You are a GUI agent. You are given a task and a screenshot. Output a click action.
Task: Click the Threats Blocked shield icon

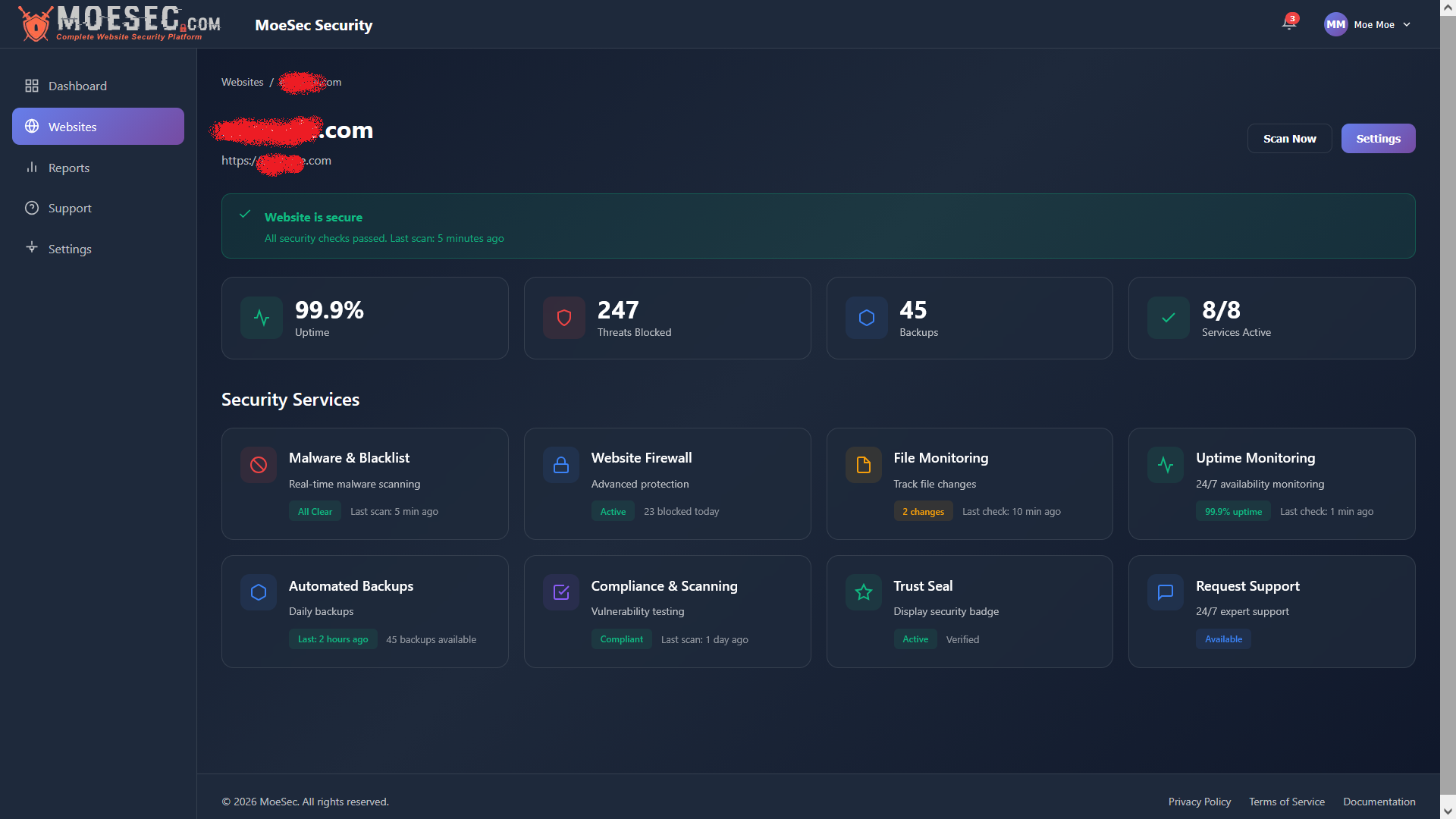564,318
